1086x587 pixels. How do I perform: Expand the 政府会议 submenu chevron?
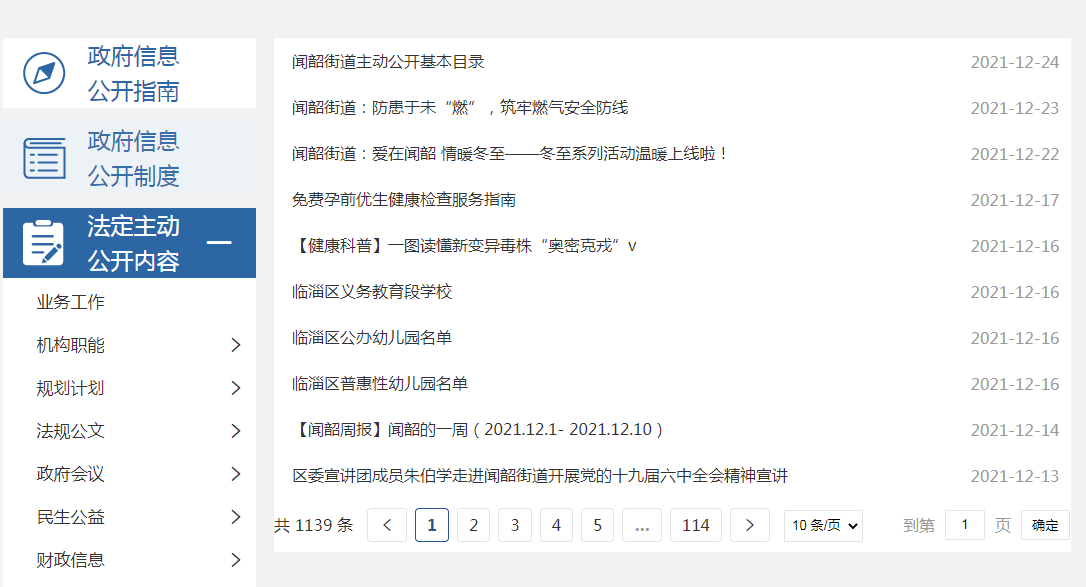[236, 474]
